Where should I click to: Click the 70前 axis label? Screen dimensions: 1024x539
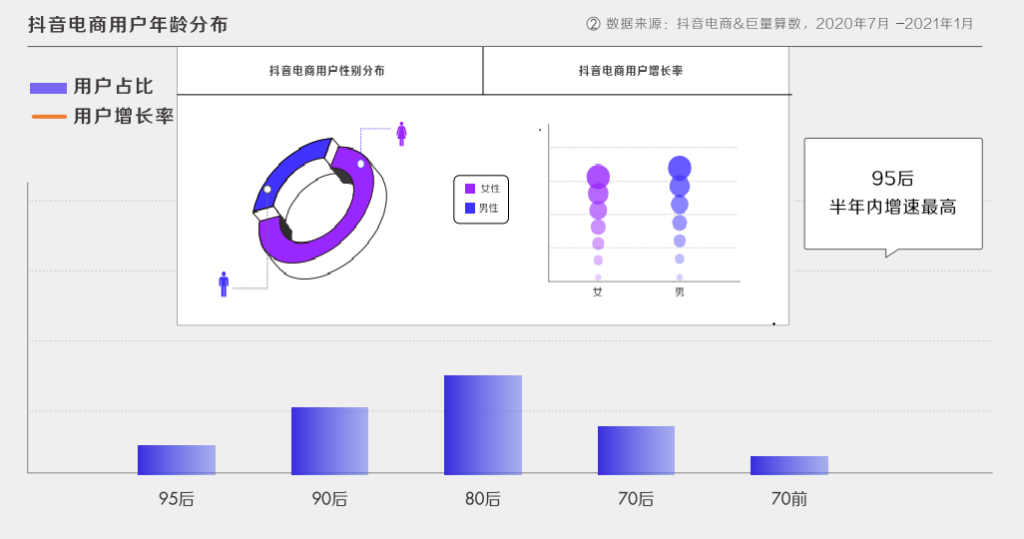point(789,499)
